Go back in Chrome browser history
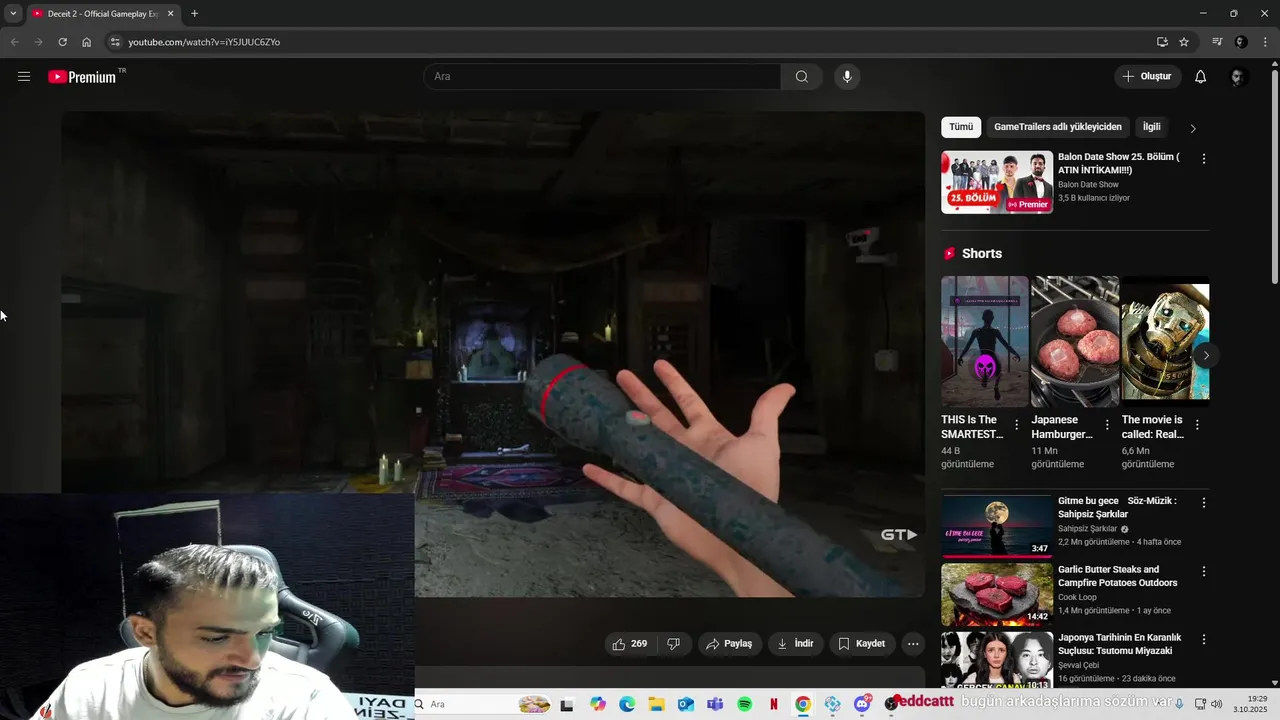The height and width of the screenshot is (720, 1280). pyautogui.click(x=14, y=42)
